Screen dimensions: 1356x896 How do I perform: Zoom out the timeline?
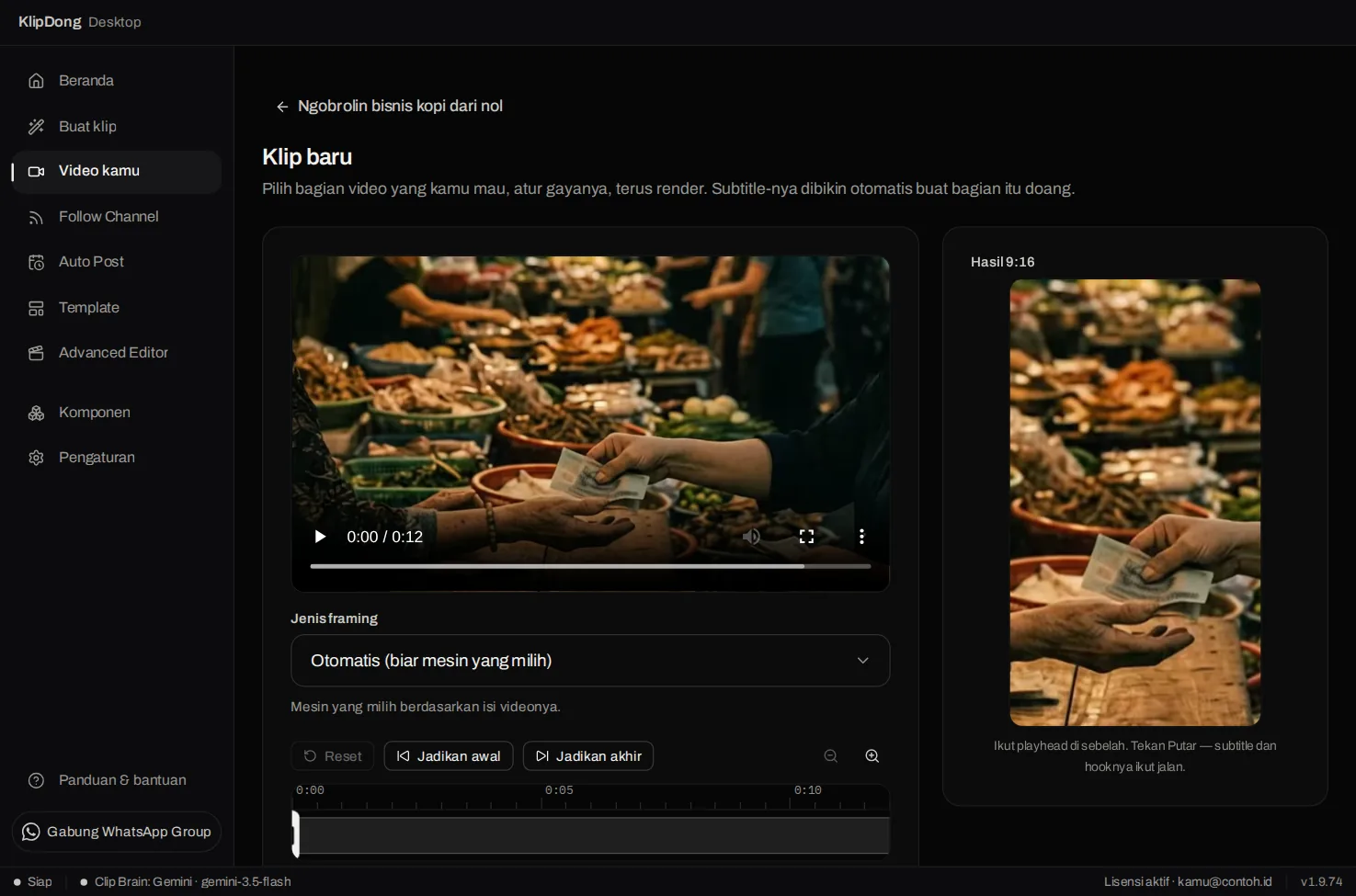(x=830, y=756)
